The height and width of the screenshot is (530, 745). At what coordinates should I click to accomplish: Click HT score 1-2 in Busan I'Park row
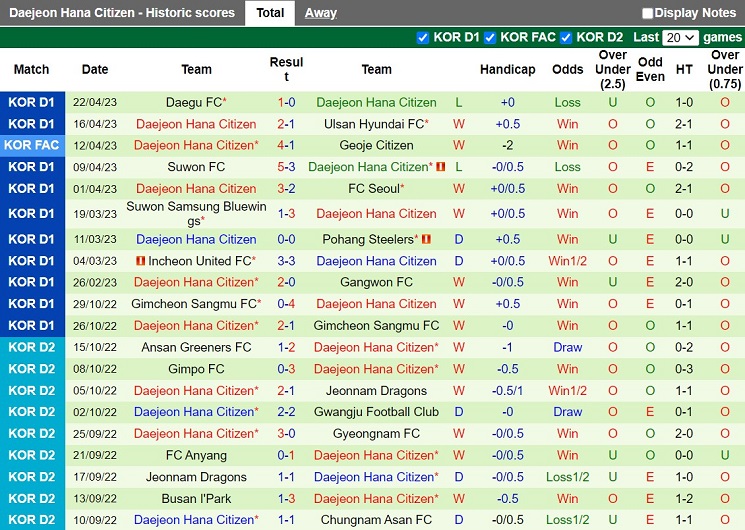[x=684, y=499]
